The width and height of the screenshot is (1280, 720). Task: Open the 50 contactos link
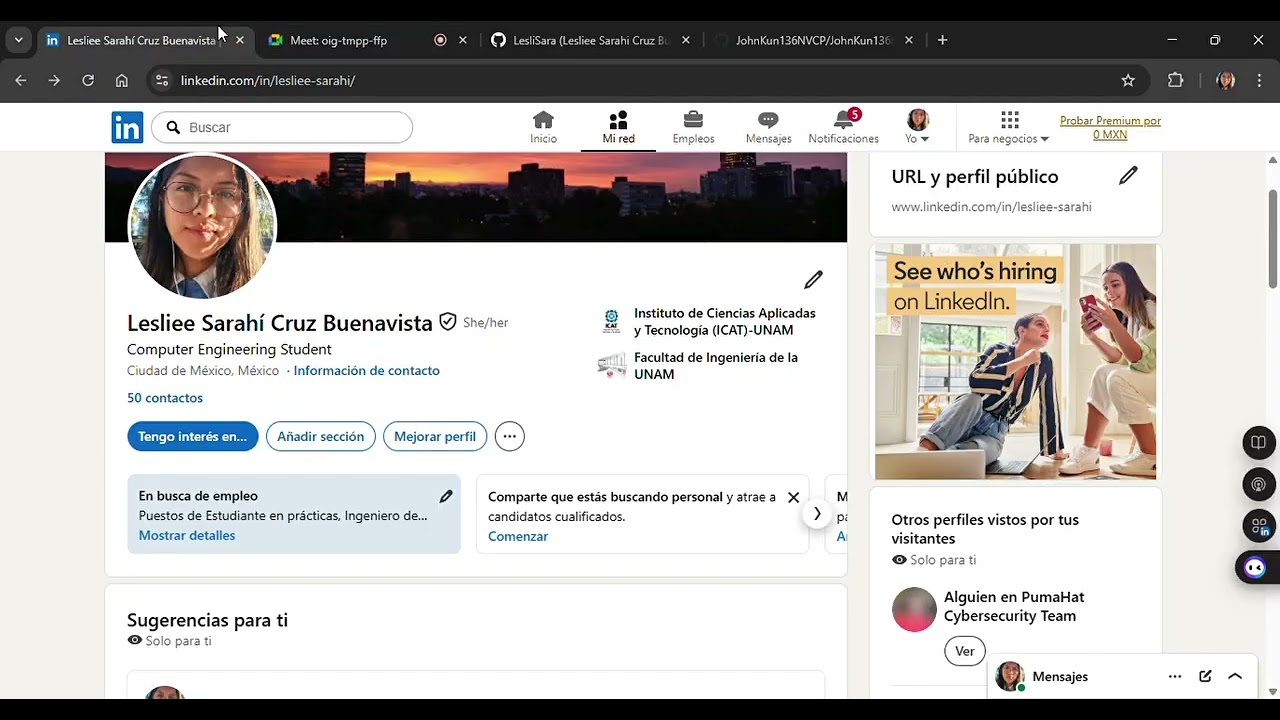tap(165, 398)
